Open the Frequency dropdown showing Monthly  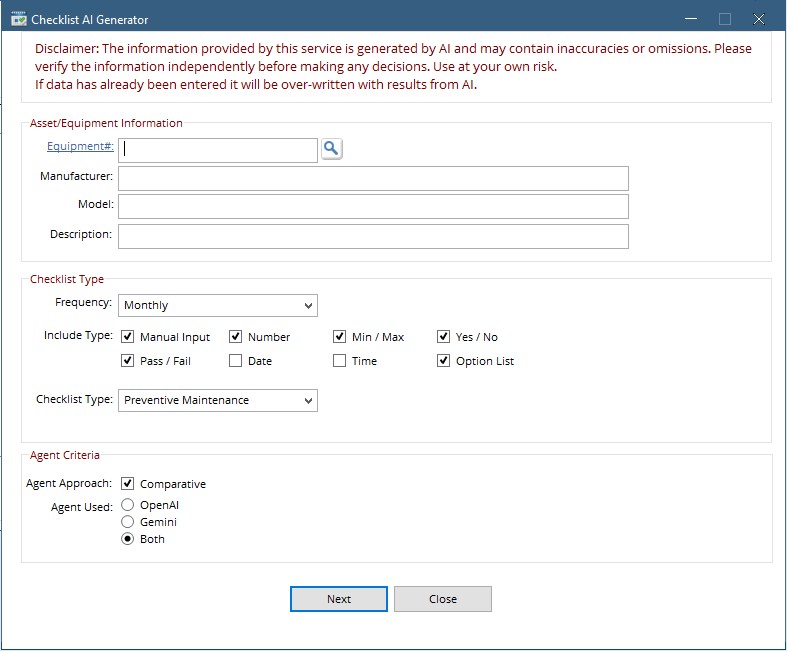pyautogui.click(x=218, y=305)
